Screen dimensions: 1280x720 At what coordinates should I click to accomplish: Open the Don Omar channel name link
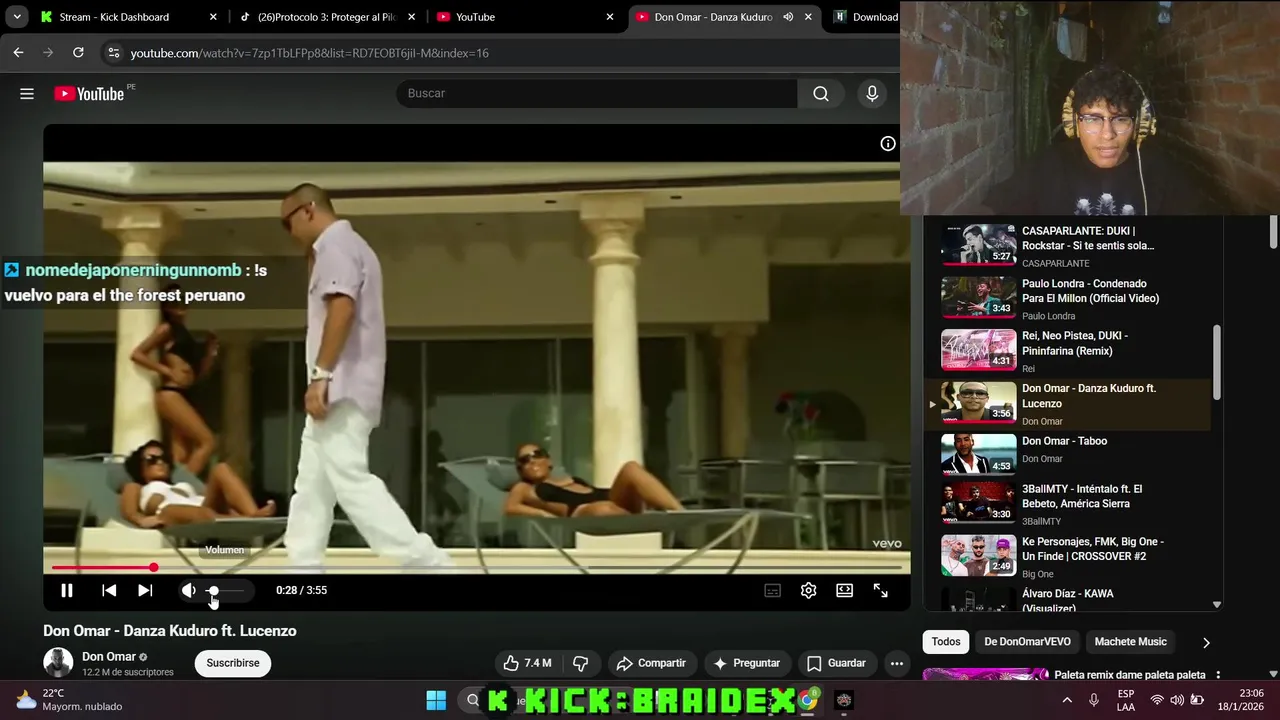[x=109, y=657]
